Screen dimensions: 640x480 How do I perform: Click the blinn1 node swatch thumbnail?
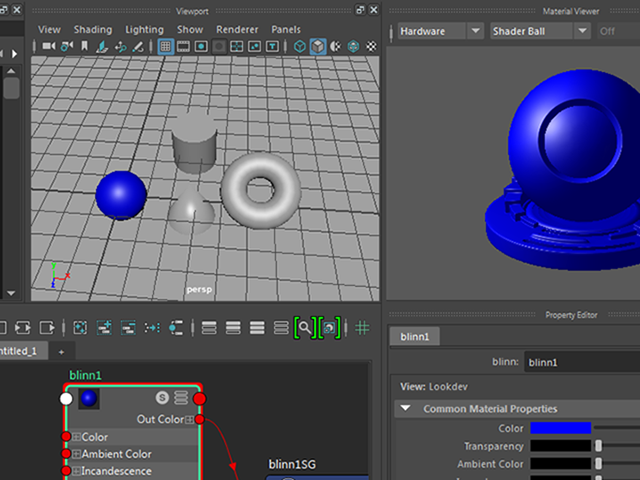pos(89,398)
